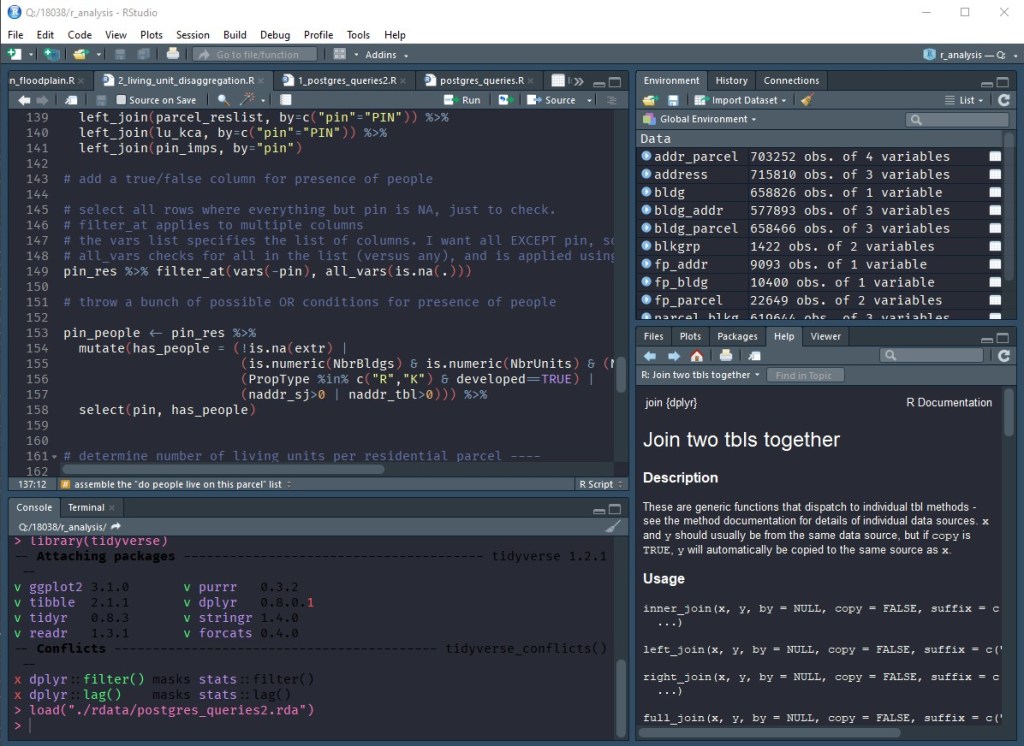Save the workspace from the Environment toolbar
The height and width of the screenshot is (746, 1024).
coord(673,100)
